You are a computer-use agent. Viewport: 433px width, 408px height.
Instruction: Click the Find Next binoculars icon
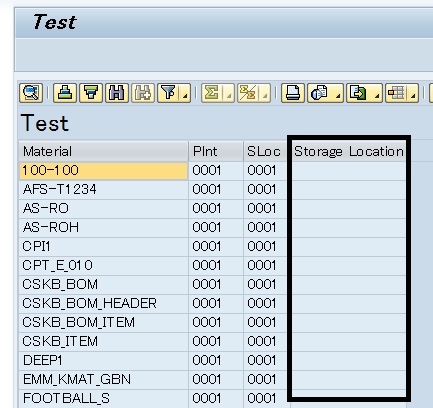[x=143, y=93]
